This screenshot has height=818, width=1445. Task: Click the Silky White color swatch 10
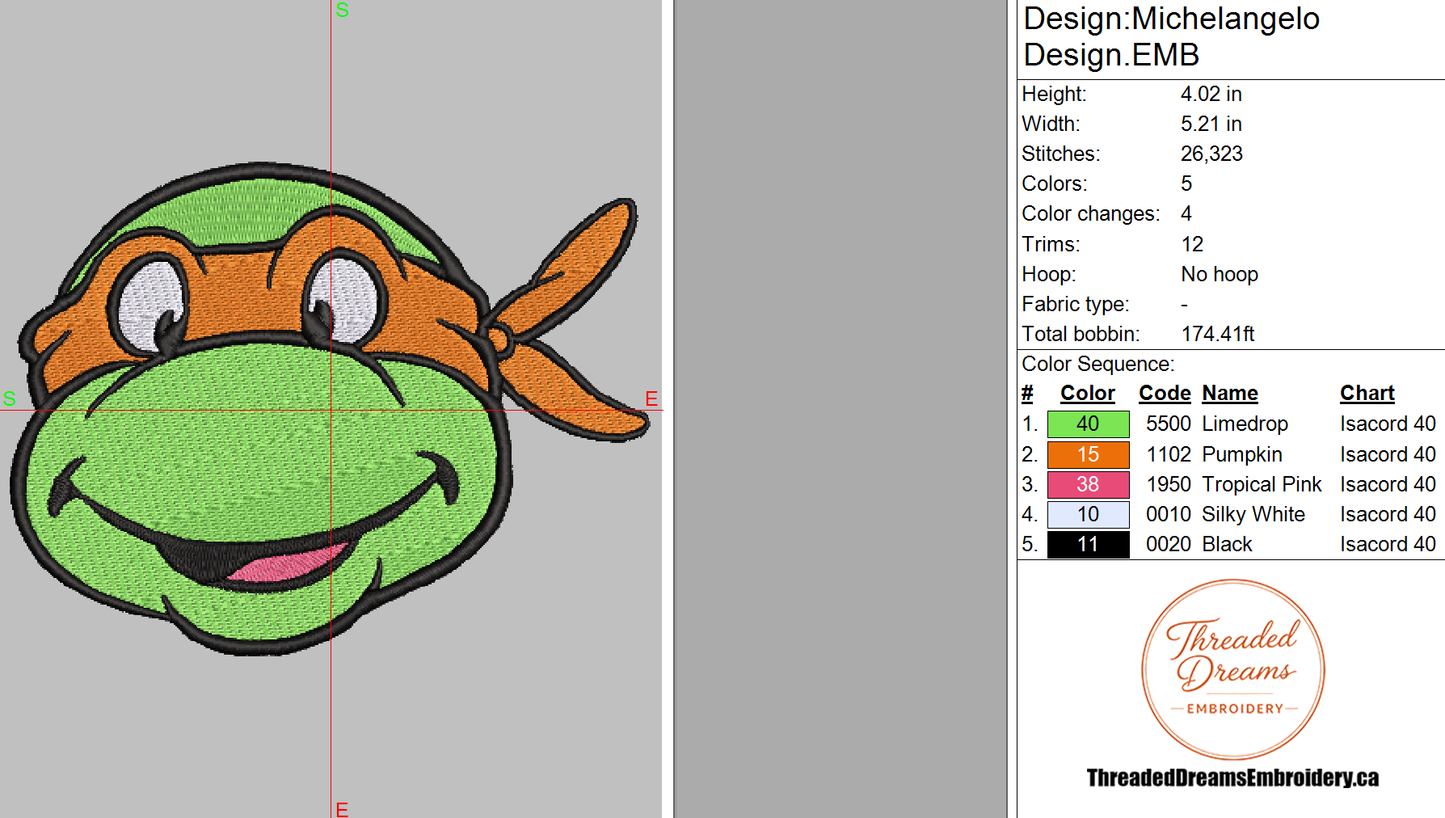[x=1088, y=514]
